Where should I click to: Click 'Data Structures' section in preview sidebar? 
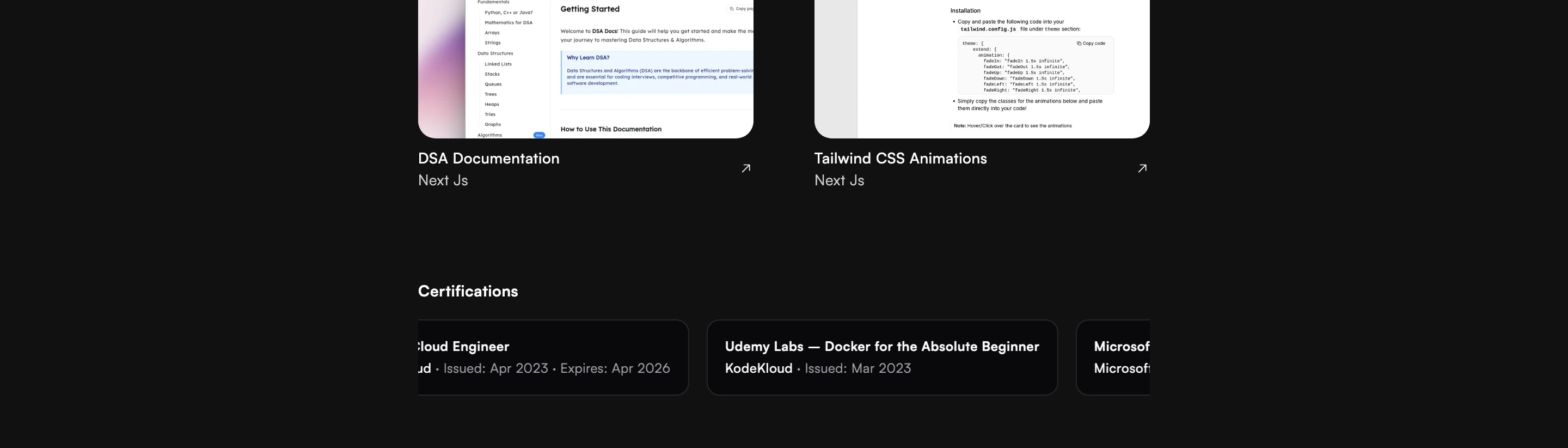(495, 53)
